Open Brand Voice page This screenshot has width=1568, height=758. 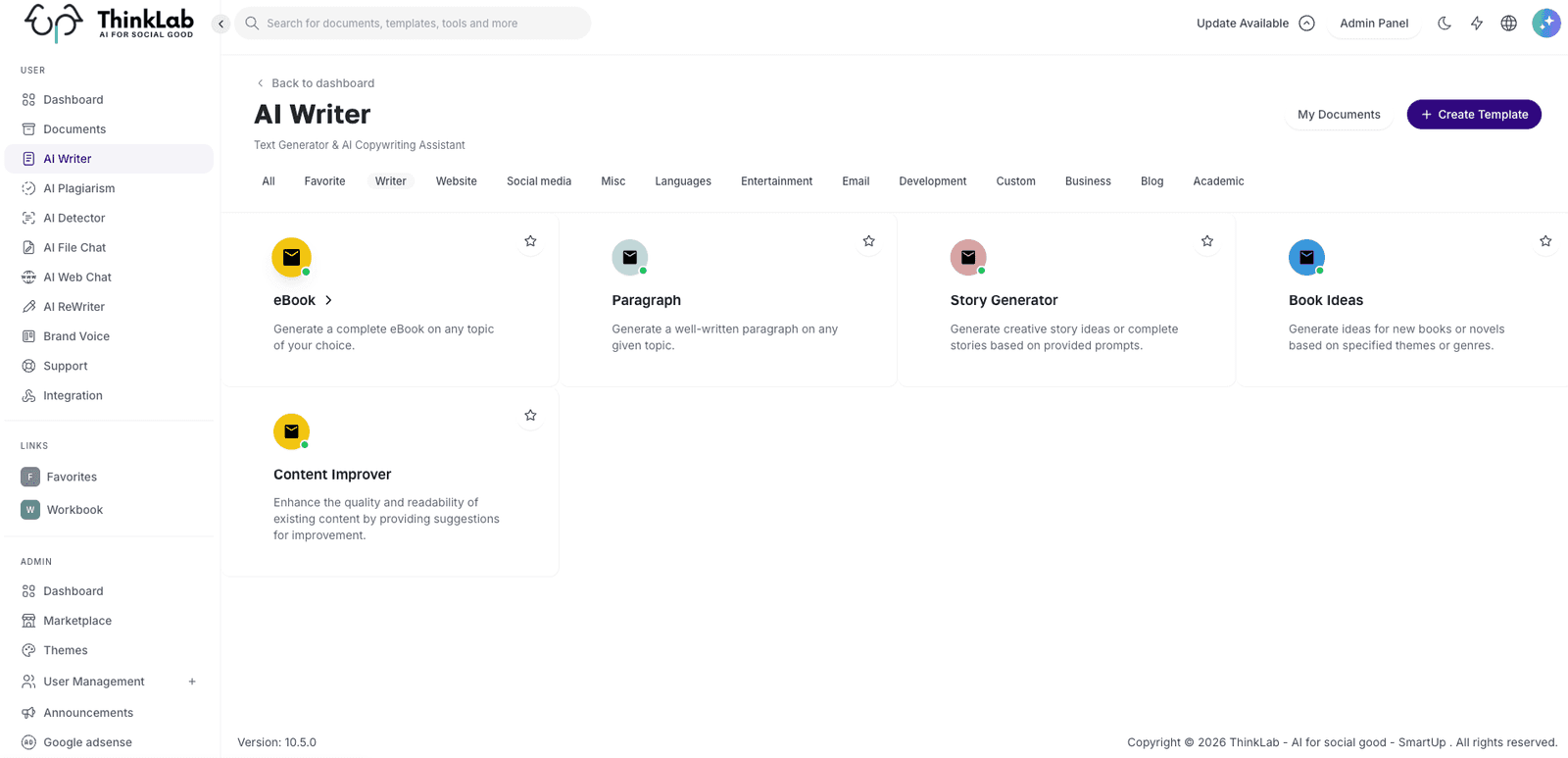(109, 335)
